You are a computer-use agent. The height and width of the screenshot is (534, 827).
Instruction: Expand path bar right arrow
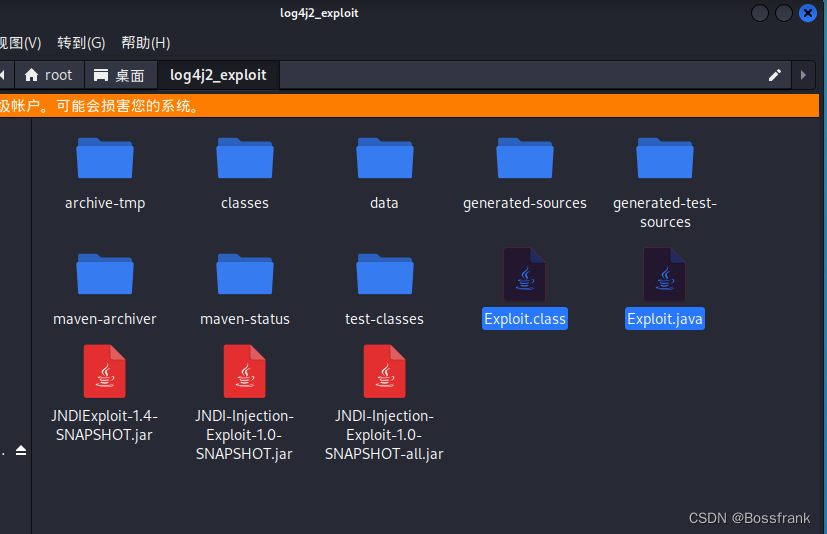tap(803, 75)
